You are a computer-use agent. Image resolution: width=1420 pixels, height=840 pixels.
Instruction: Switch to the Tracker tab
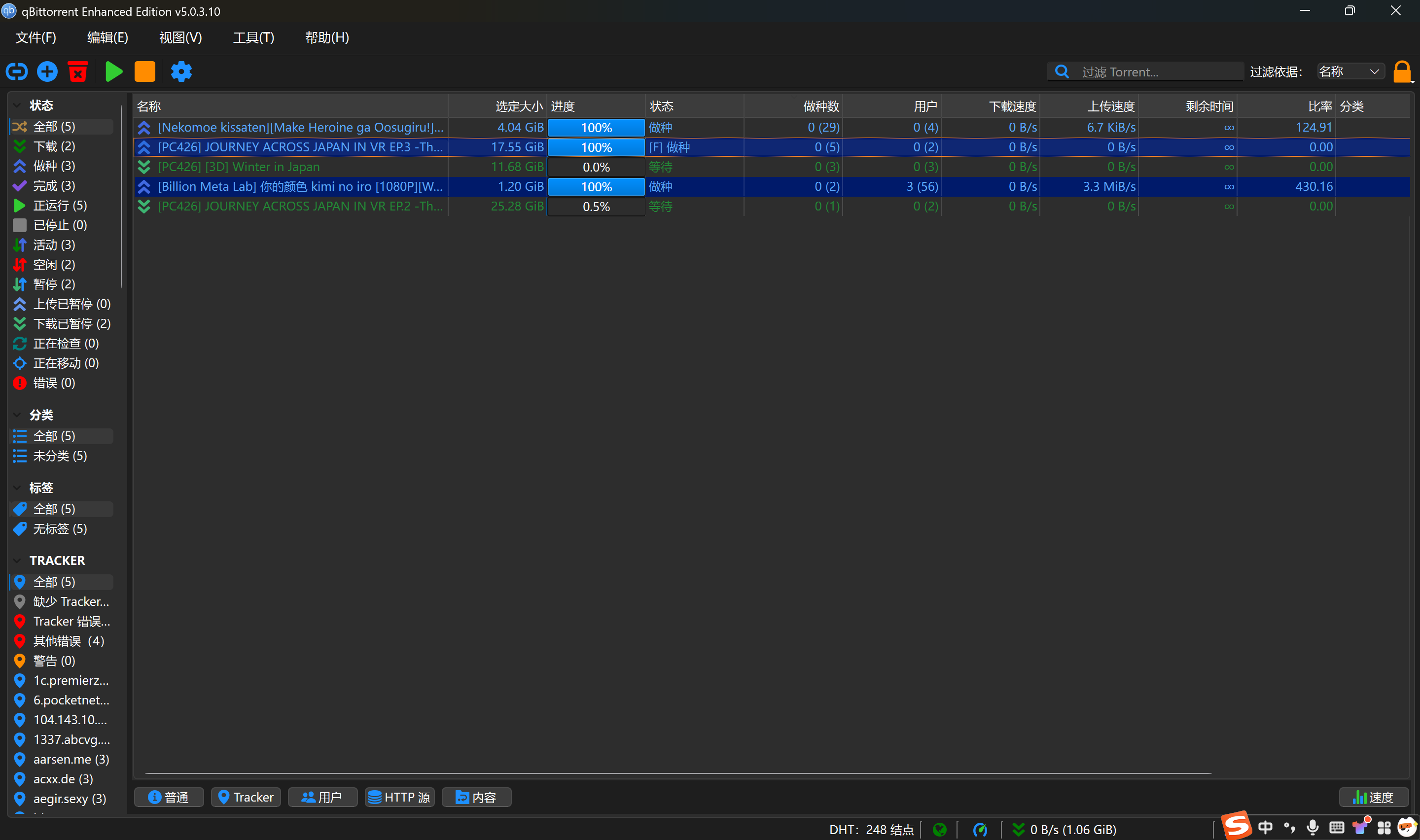tap(246, 798)
